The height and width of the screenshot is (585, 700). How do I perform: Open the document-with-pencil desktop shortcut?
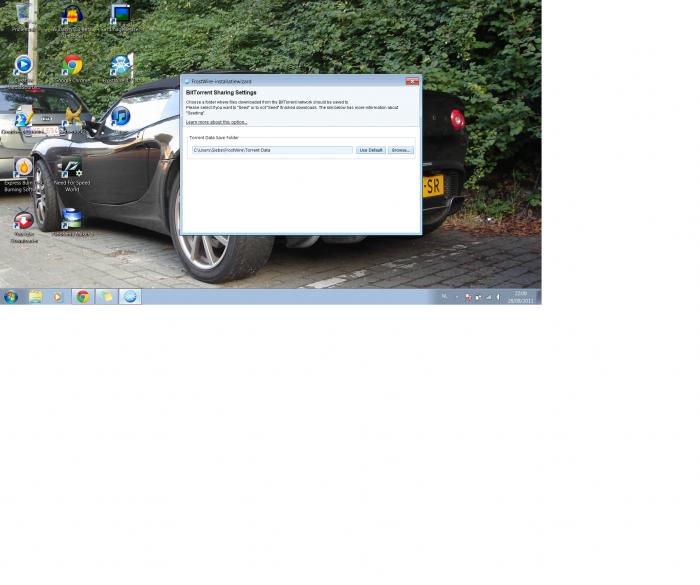[22, 119]
